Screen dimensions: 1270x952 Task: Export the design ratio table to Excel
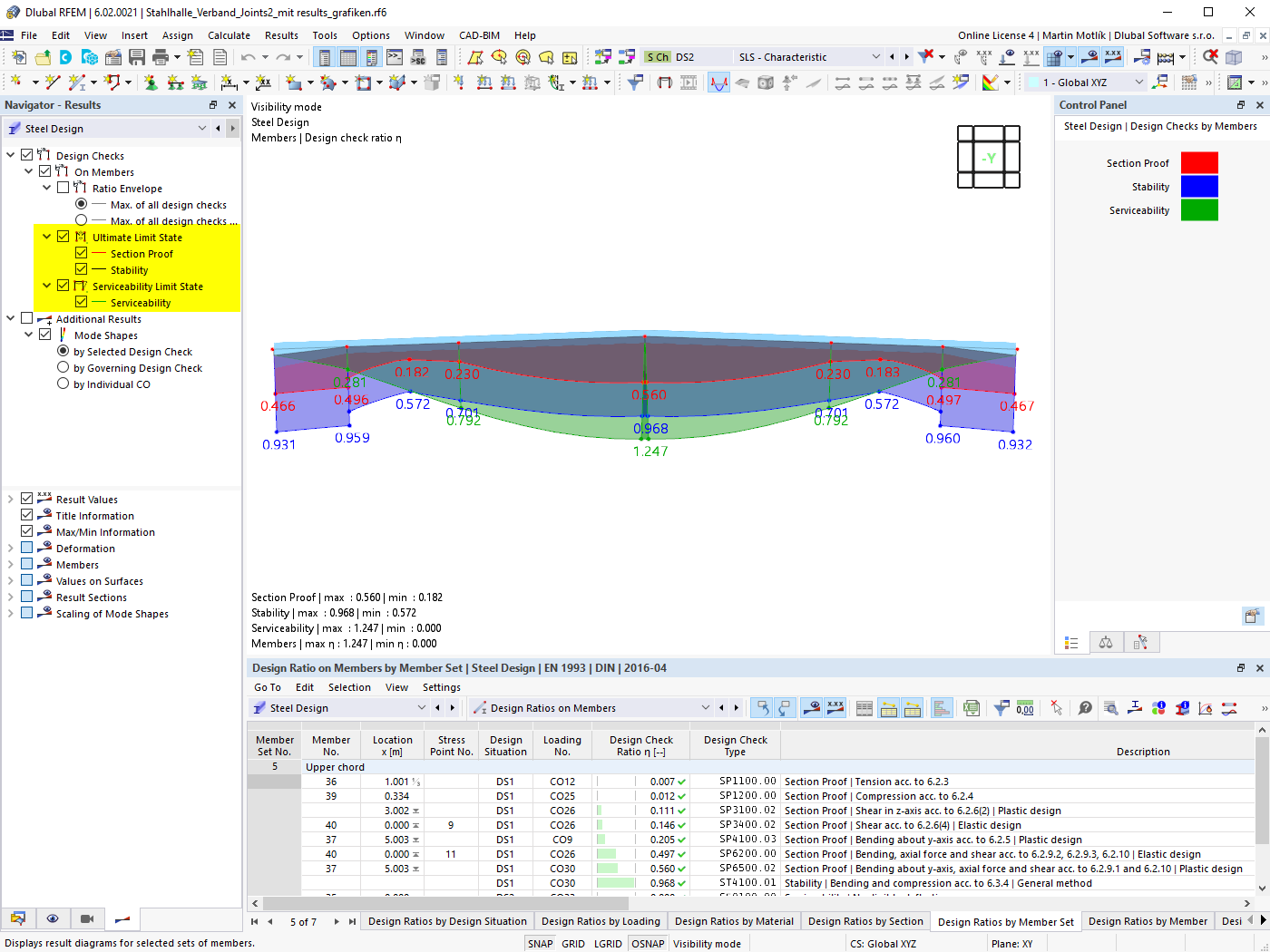pos(972,707)
